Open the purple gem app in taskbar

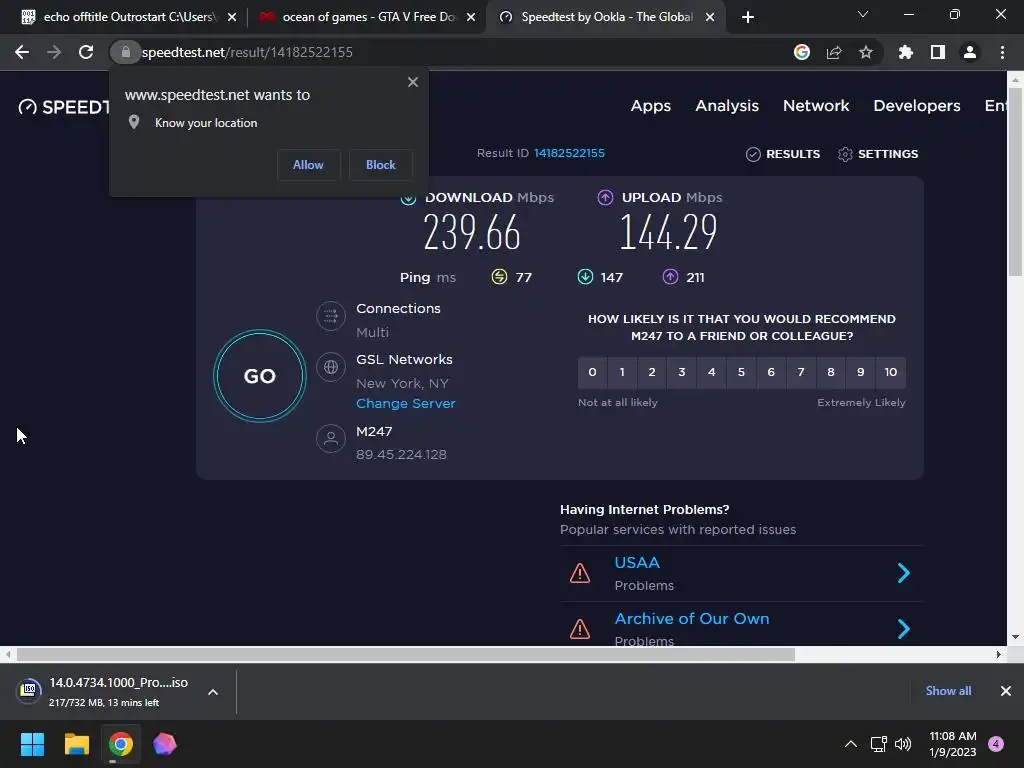coord(165,744)
